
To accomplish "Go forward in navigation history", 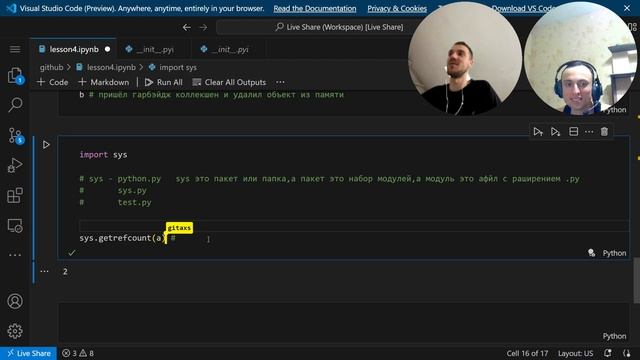I will pos(203,27).
